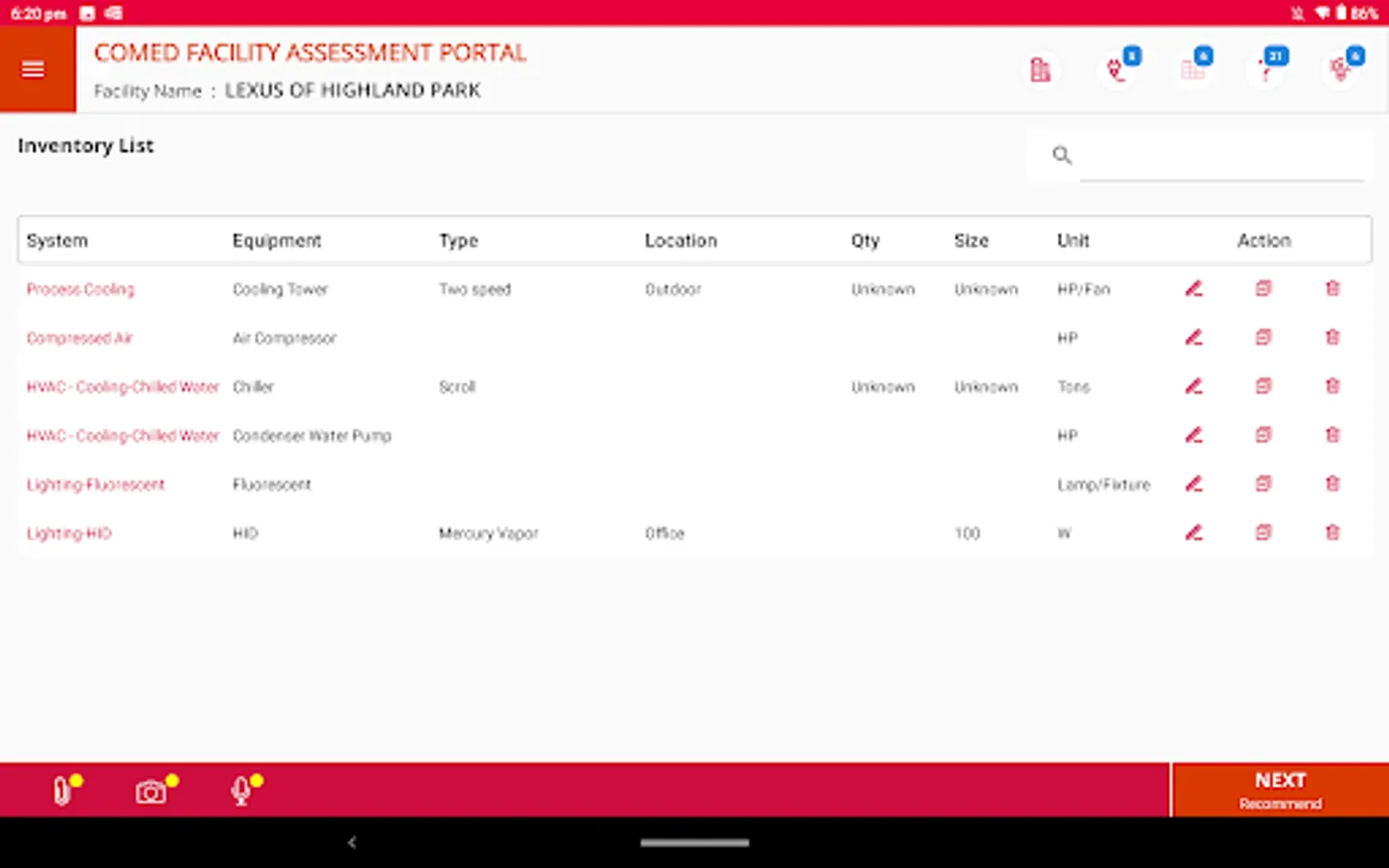Open the light bulb recommendations icon
The image size is (1389, 868).
[1340, 69]
